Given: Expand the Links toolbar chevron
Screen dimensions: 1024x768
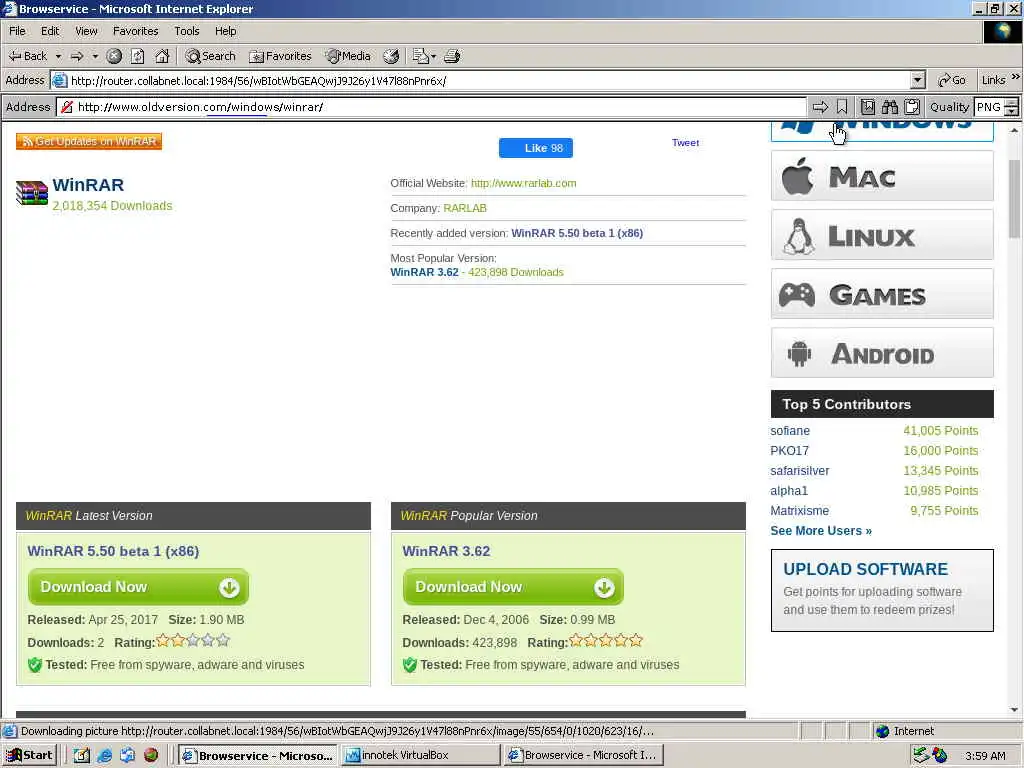Looking at the screenshot, I should tap(1016, 78).
